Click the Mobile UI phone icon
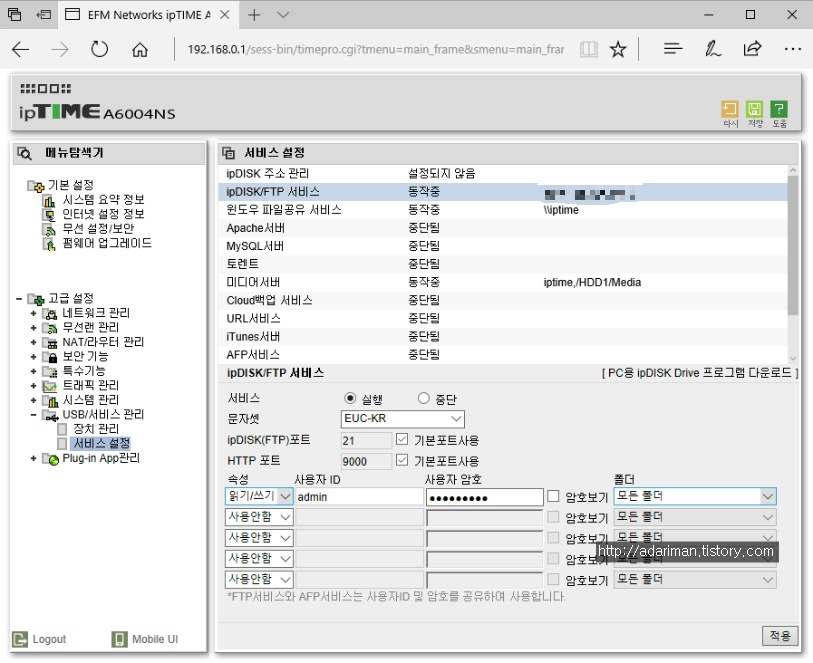Viewport: 813px width, 663px height. 119,639
